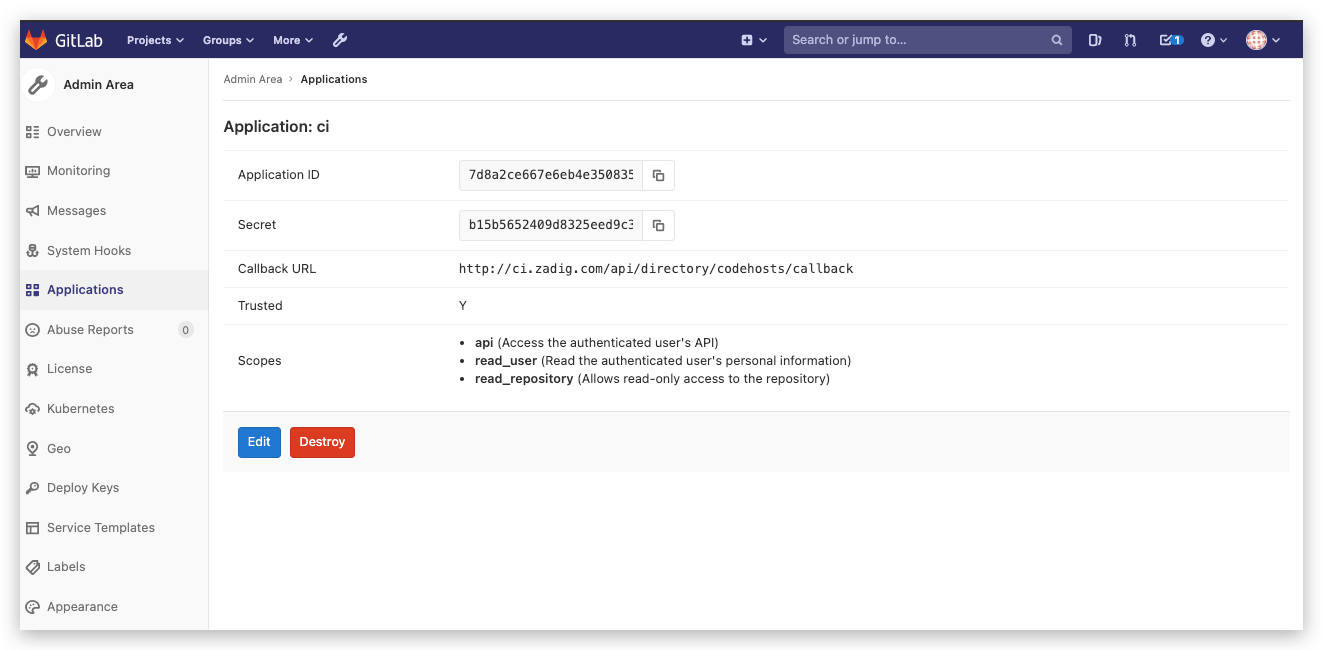Copy the Application ID to clipboard
Screen dimensions: 1323x650
click(658, 175)
